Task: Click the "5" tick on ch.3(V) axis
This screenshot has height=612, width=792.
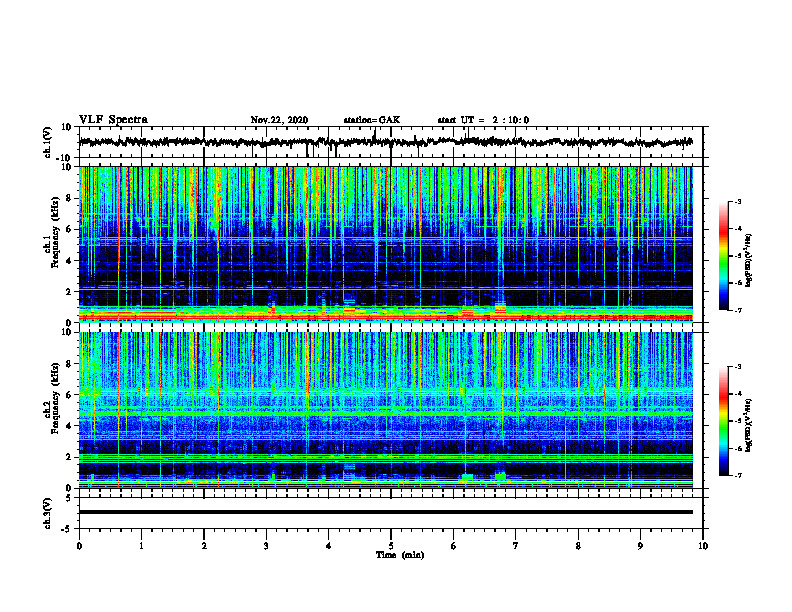Action: [70, 498]
